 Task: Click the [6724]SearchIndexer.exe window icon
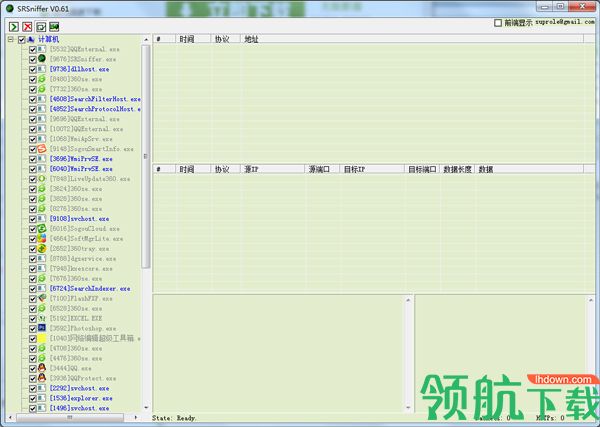pos(42,288)
